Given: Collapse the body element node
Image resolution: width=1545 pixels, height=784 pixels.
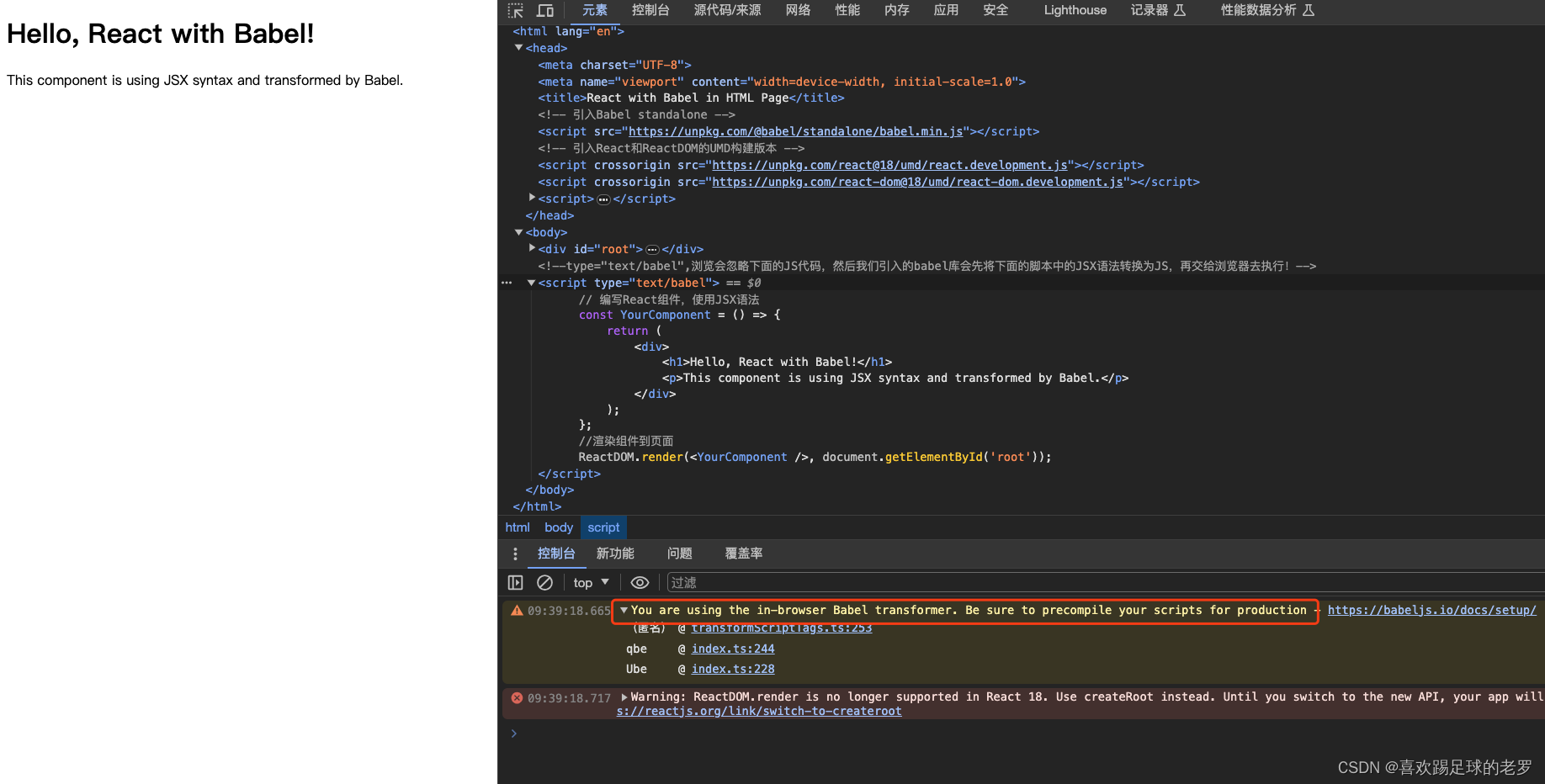Looking at the screenshot, I should 519,232.
